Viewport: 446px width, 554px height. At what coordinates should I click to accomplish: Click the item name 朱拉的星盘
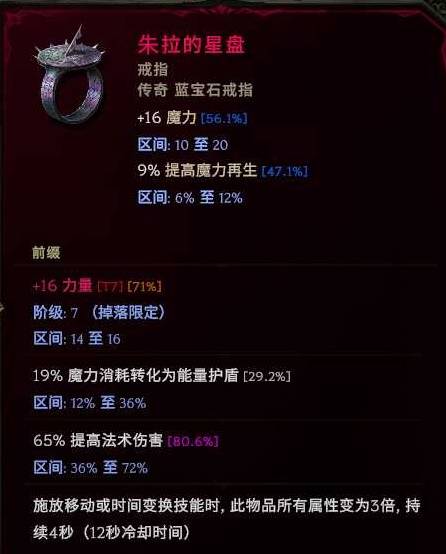191,45
